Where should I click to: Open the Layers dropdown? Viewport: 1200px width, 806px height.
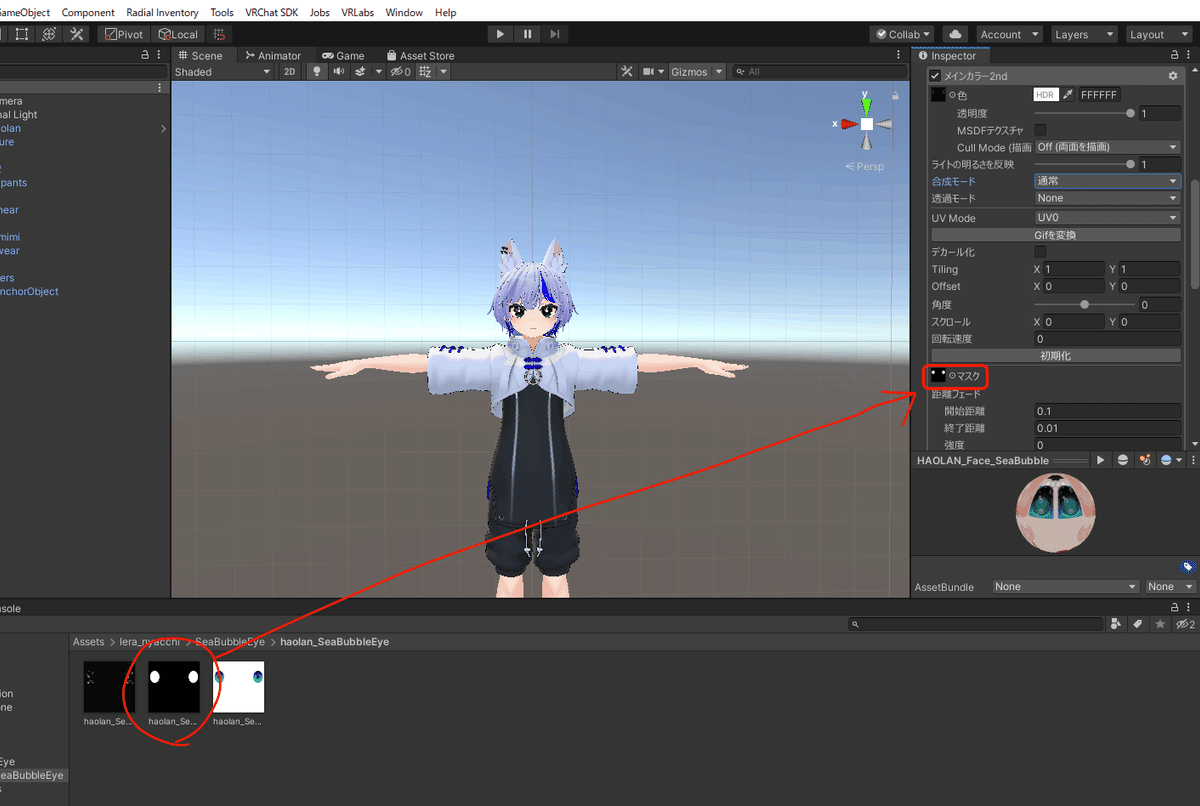click(1084, 34)
